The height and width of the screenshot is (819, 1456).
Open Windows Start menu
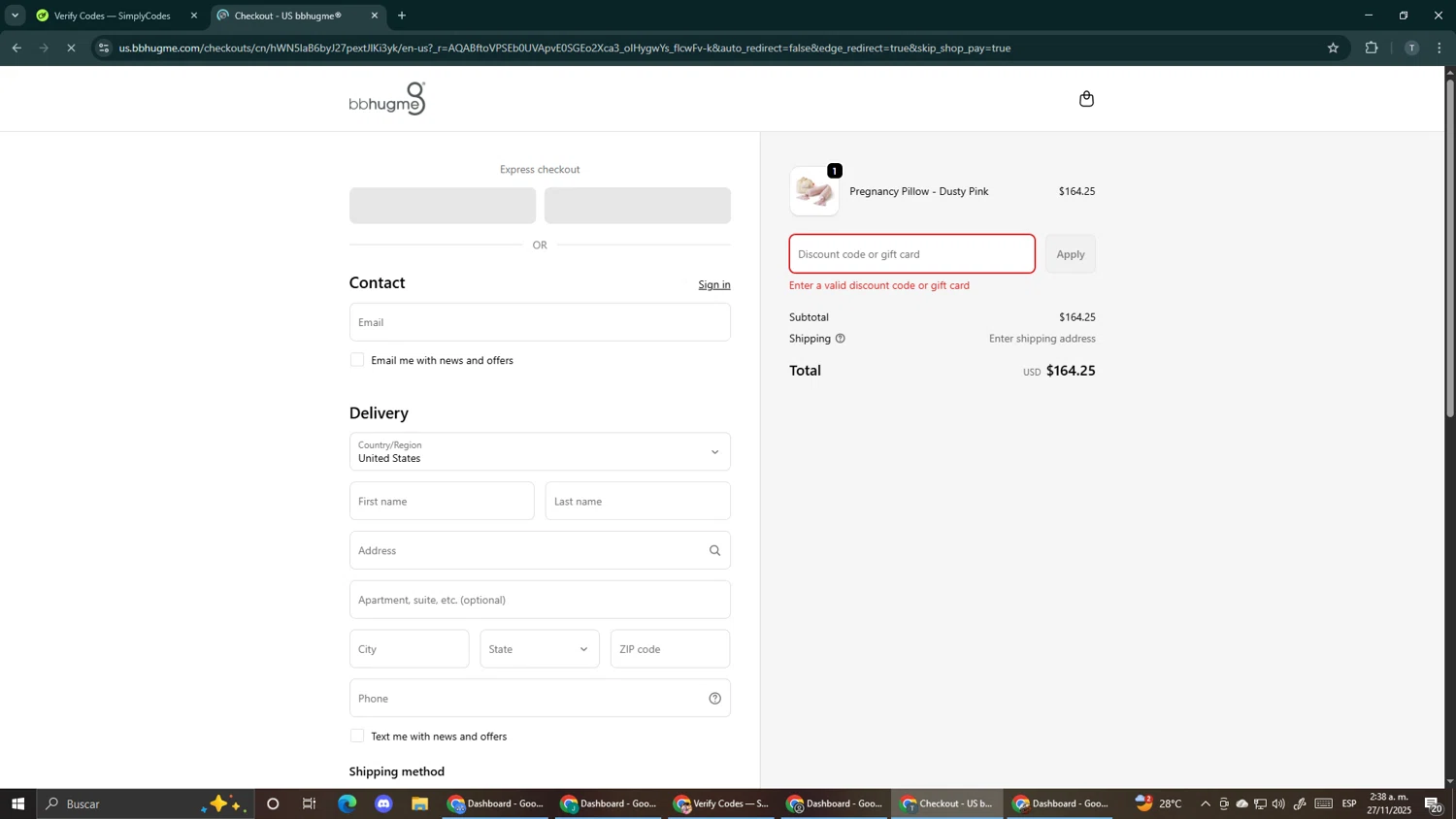click(17, 803)
